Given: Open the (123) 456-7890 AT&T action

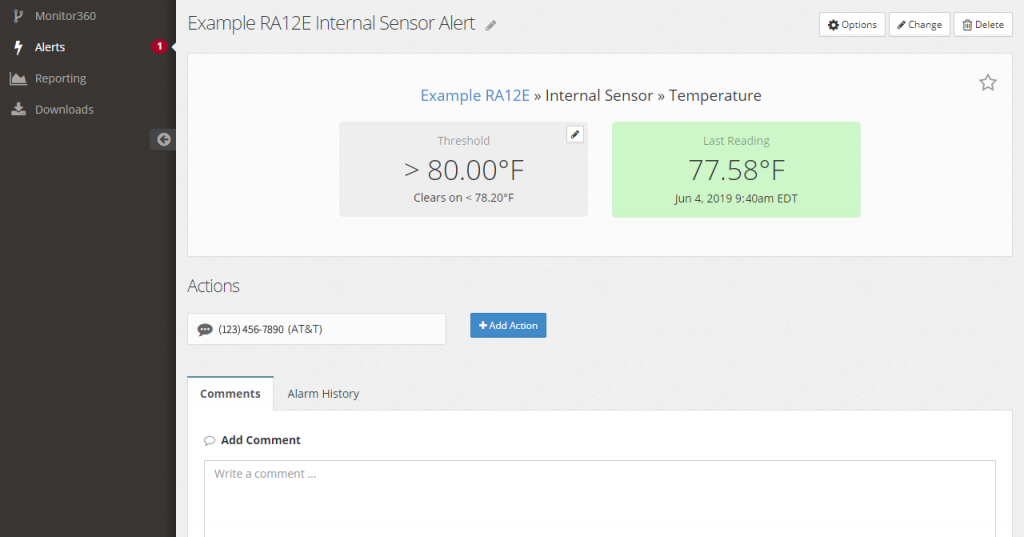Looking at the screenshot, I should click(270, 329).
